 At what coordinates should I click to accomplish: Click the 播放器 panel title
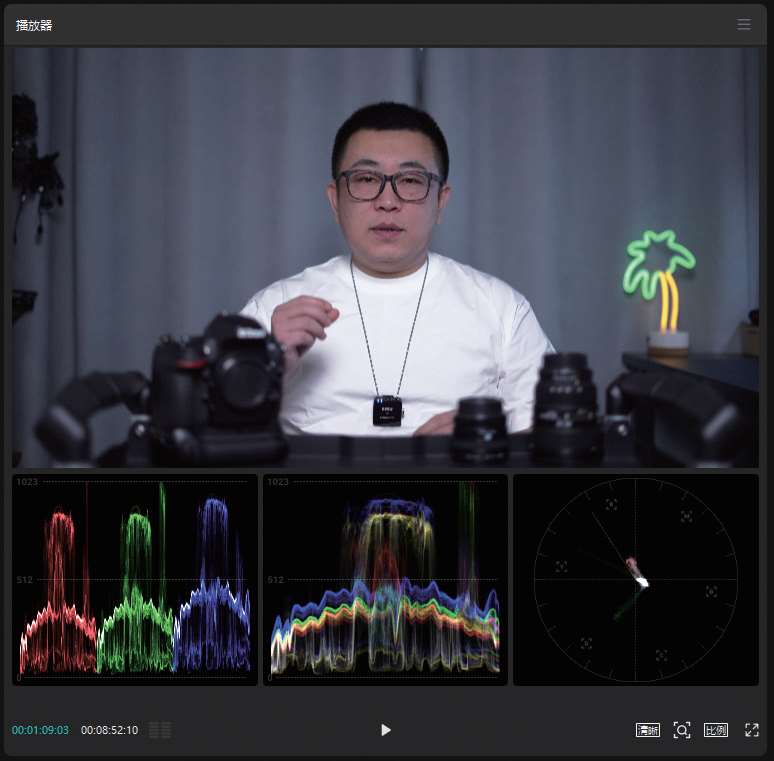34,25
